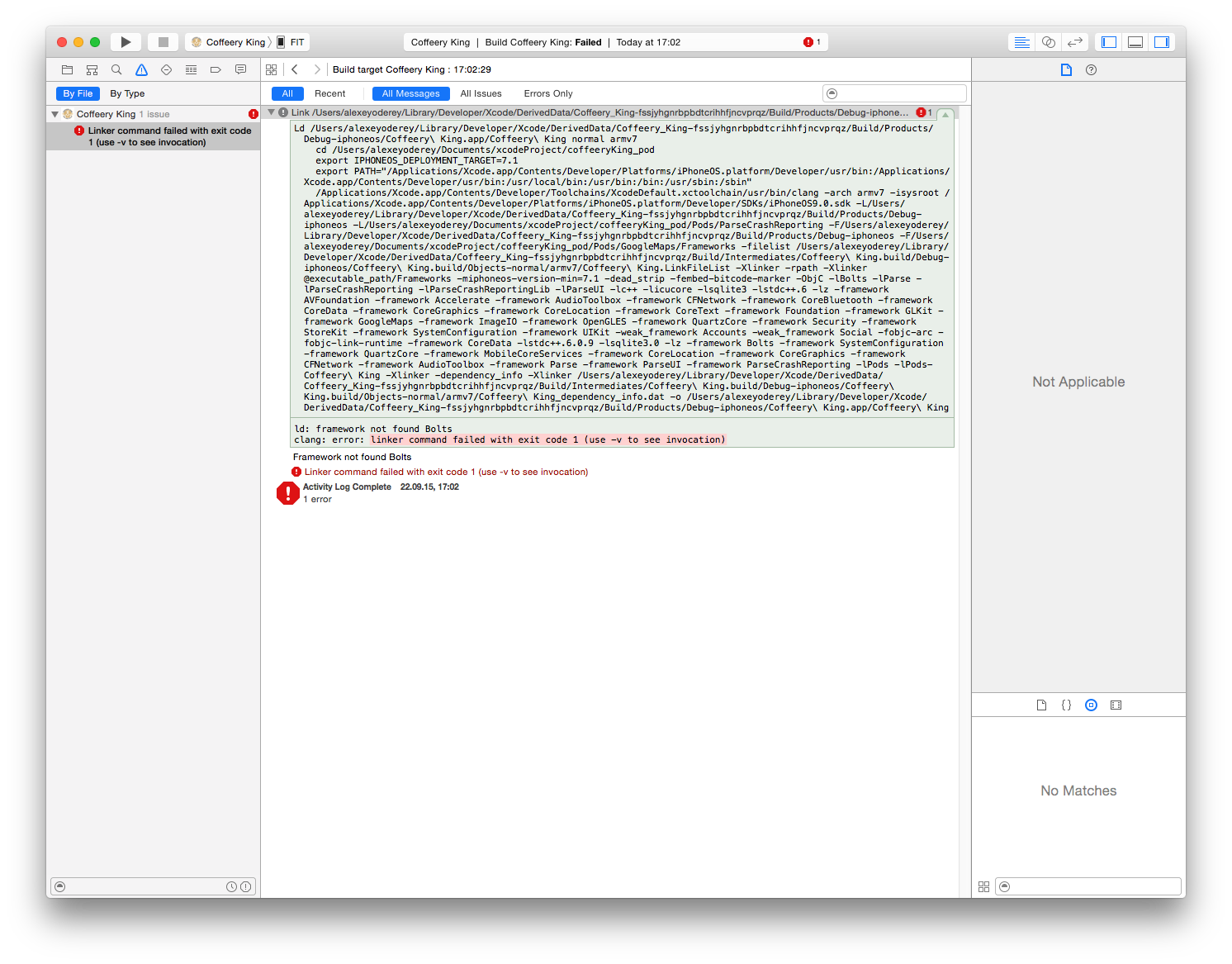Show the File Template library

(x=1041, y=705)
